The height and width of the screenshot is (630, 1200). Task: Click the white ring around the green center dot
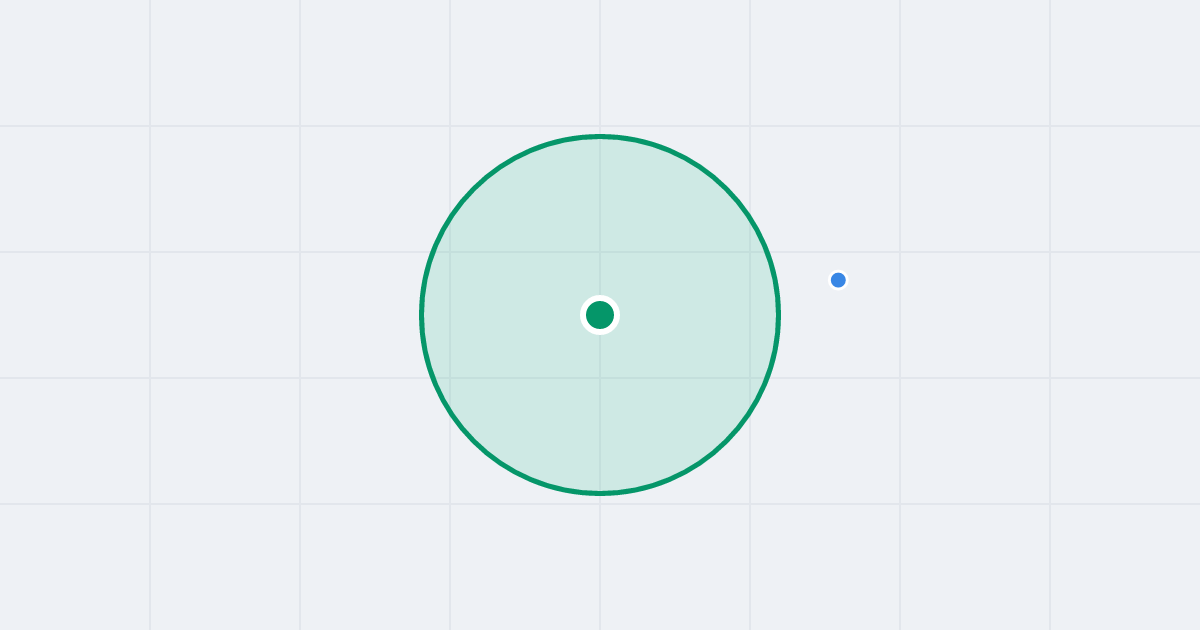(x=600, y=297)
